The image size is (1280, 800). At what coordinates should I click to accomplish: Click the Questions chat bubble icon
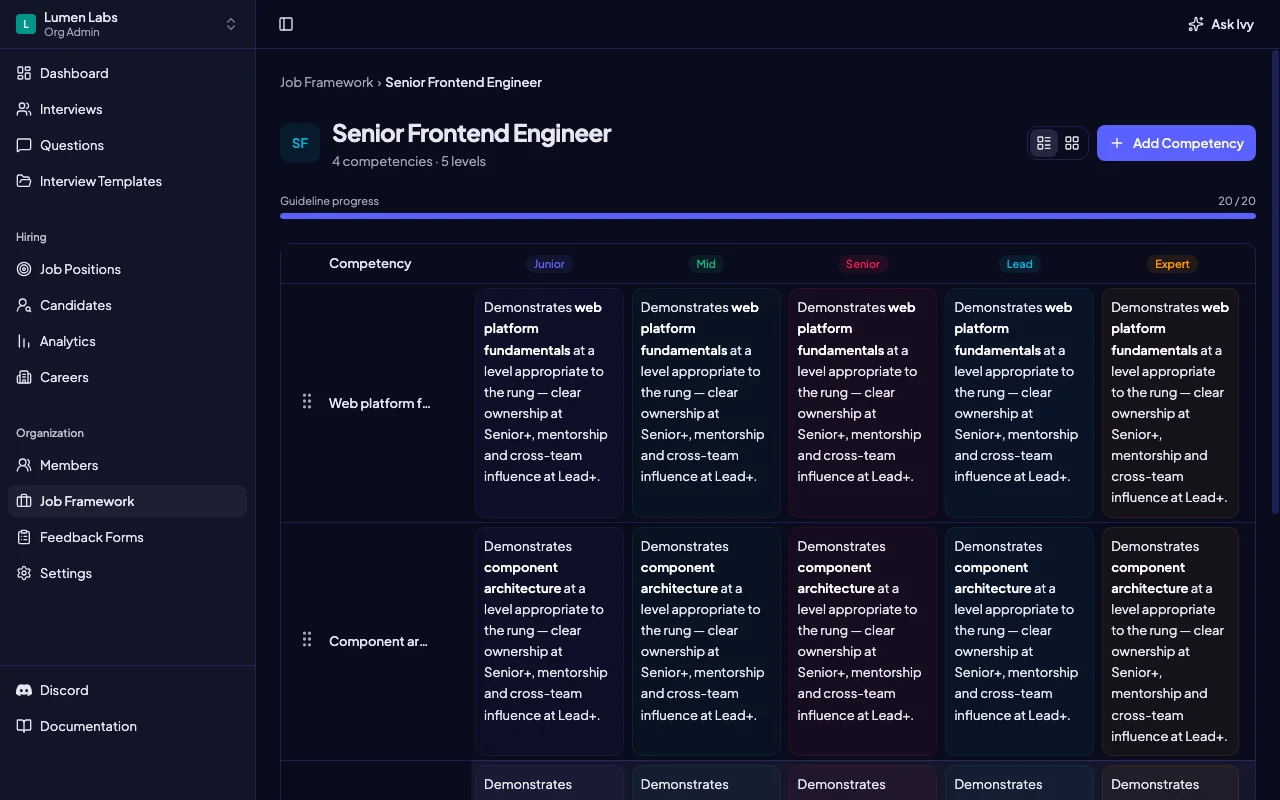pos(24,145)
